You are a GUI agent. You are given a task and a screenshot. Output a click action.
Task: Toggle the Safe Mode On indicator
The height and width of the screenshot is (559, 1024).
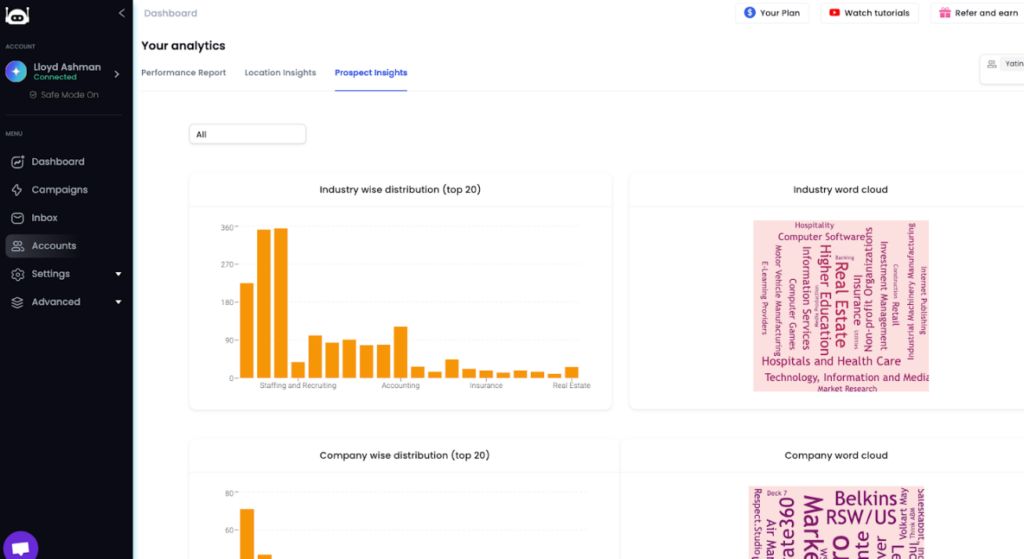pyautogui.click(x=64, y=95)
